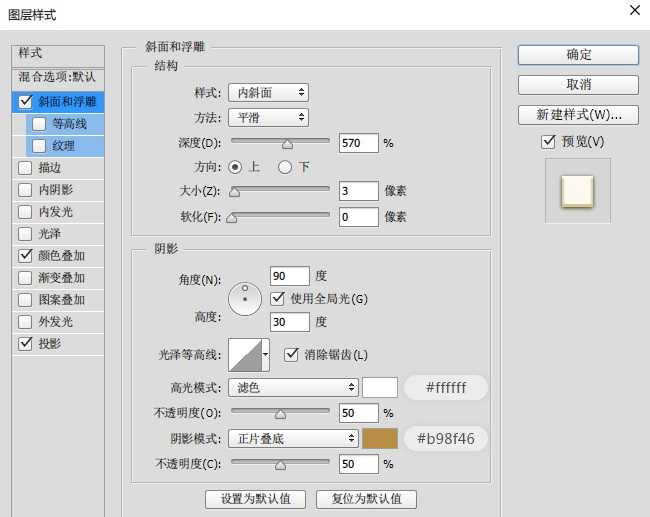650x517 pixels.
Task: Click 新建样式(W)... button
Action: point(578,114)
